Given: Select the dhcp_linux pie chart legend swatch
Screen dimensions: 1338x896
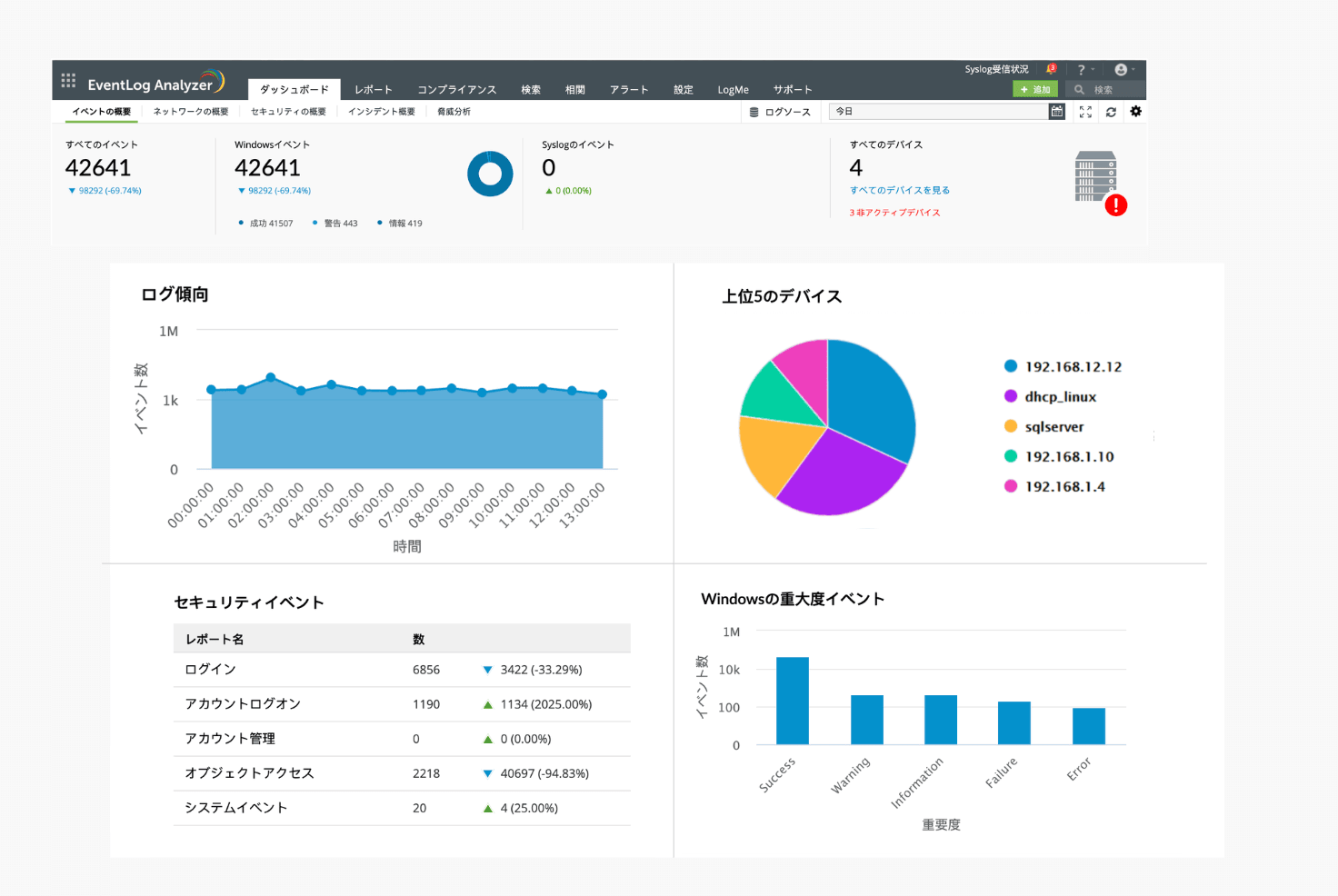Looking at the screenshot, I should click(x=1009, y=396).
